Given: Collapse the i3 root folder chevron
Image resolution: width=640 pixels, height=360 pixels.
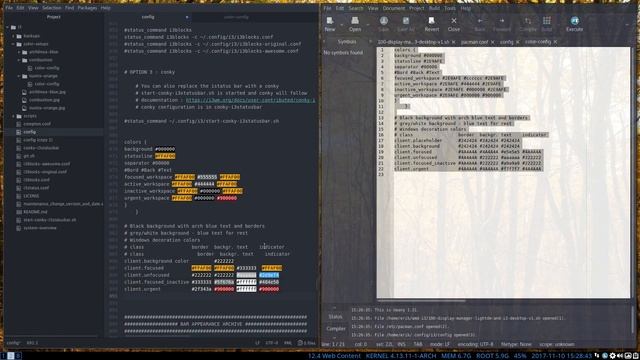Looking at the screenshot, I should pos(8,28).
